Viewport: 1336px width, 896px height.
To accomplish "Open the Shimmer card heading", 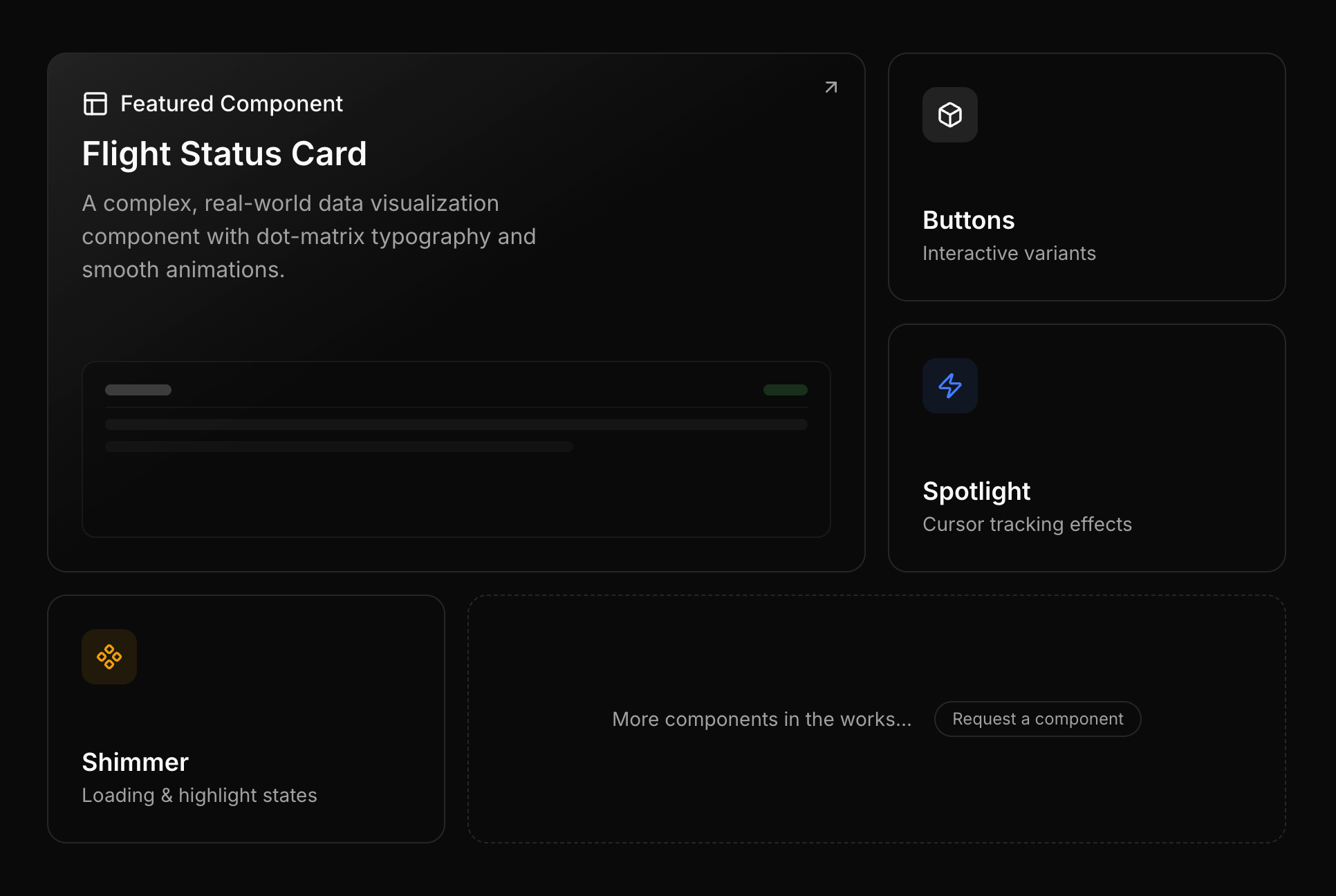I will [x=135, y=763].
